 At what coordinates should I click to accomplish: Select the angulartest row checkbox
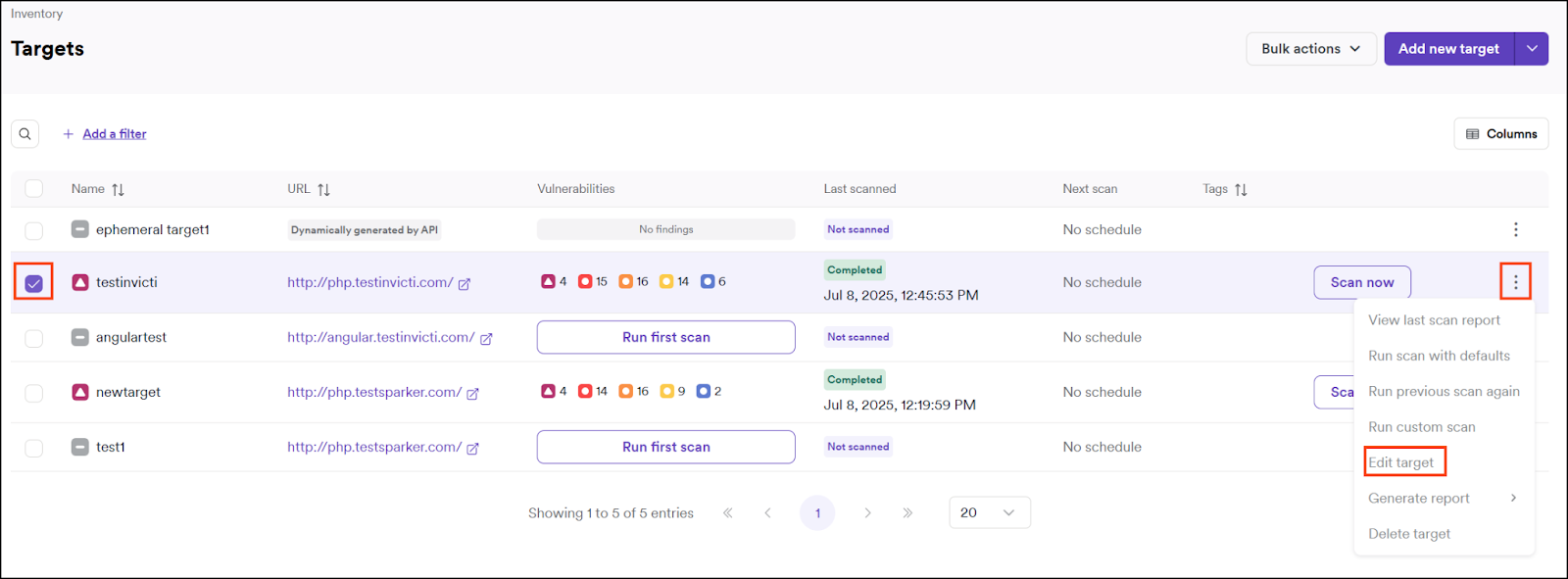[34, 338]
